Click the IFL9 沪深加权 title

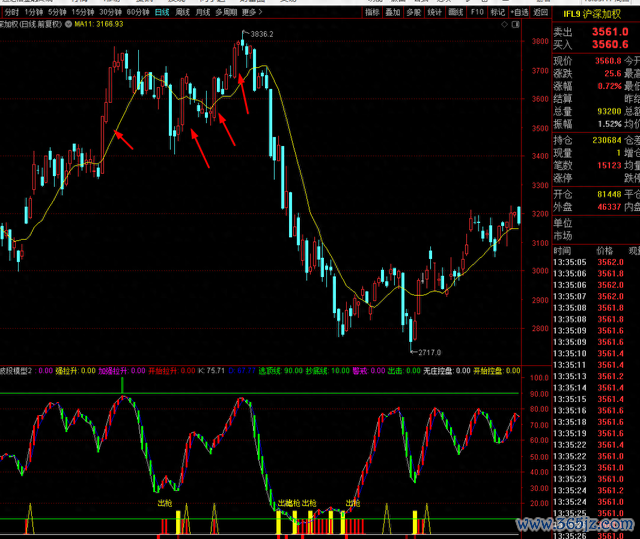[592, 14]
